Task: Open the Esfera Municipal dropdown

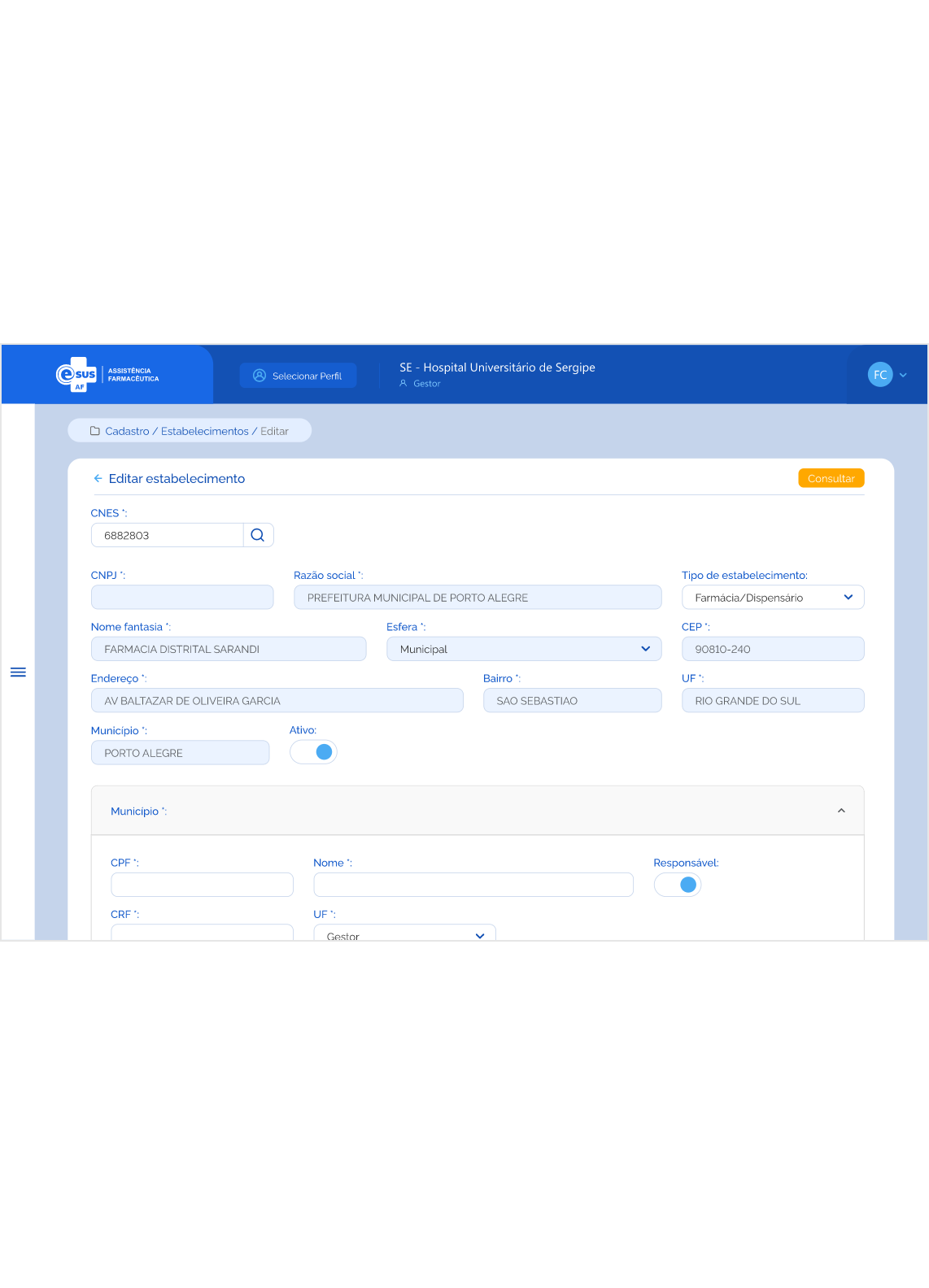Action: click(523, 649)
